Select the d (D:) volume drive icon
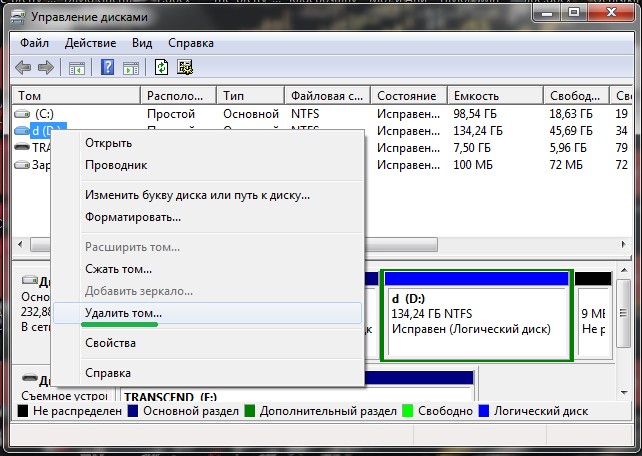The height and width of the screenshot is (456, 642). [22, 131]
